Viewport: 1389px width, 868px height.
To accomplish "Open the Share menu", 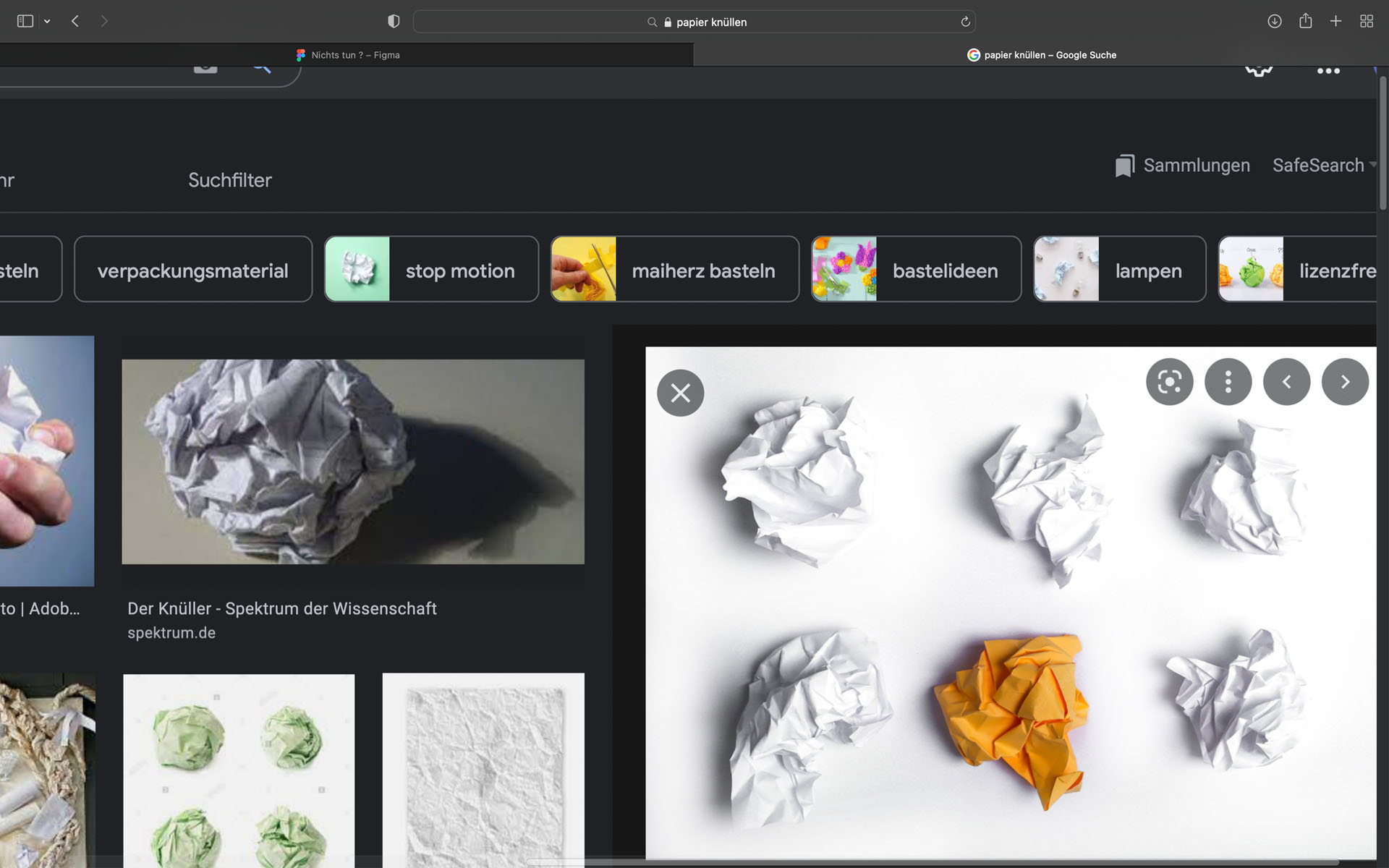I will [x=1305, y=21].
